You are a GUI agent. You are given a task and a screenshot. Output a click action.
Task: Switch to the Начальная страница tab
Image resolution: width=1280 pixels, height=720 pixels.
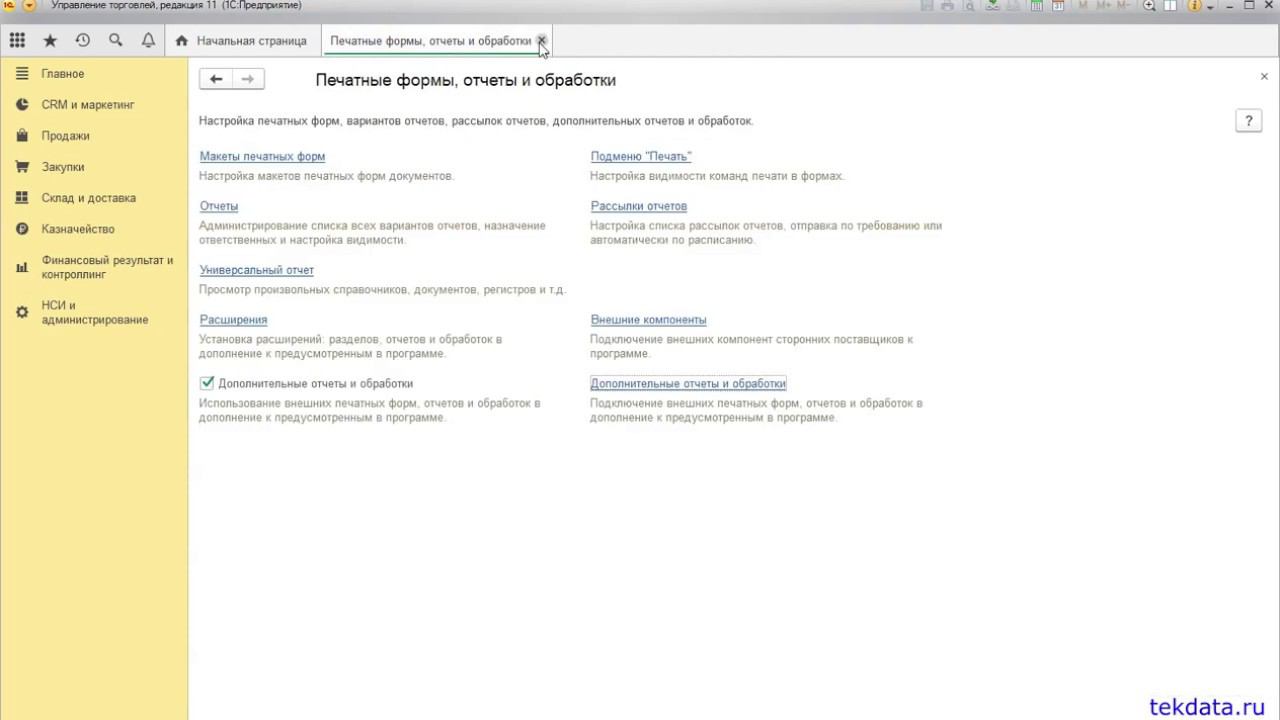[244, 41]
